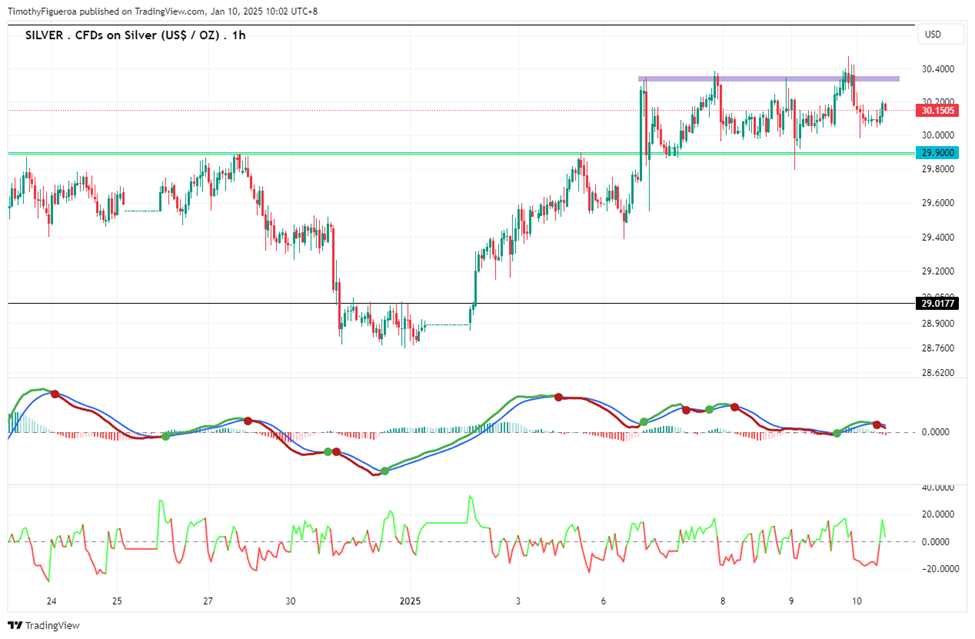Select the cyan 29.9000 price label
This screenshot has height=639, width=975.
938,152
